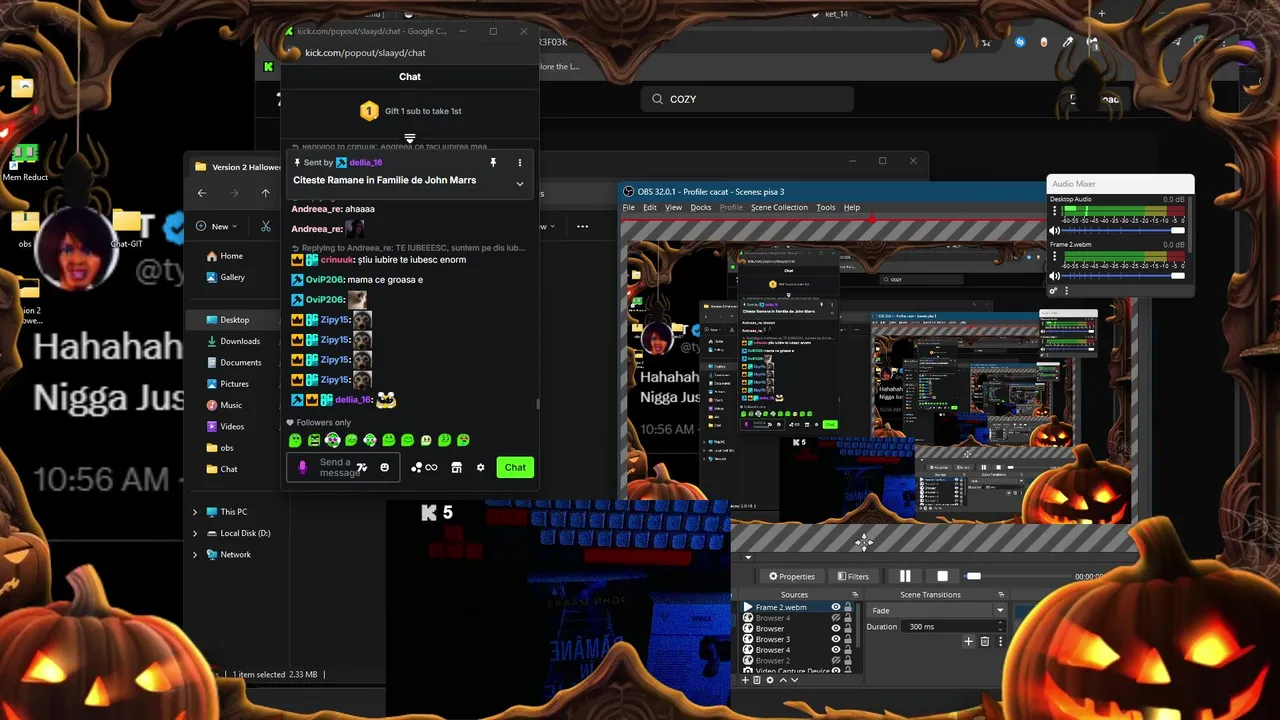Hide the Browser source in OBS
This screenshot has height=720, width=1280.
836,629
